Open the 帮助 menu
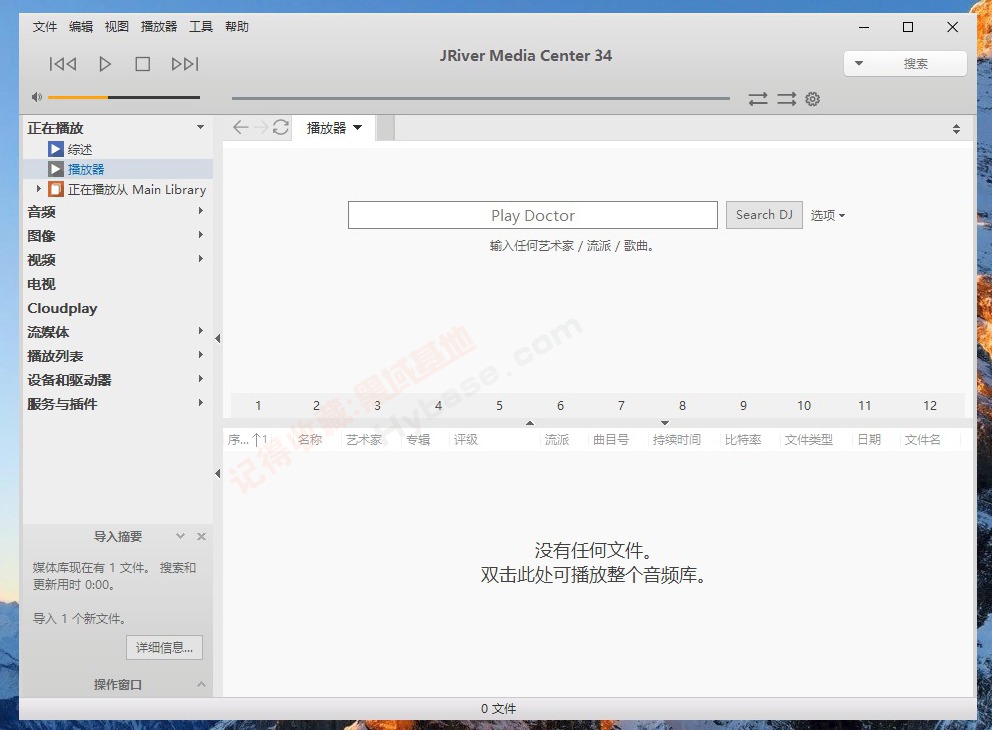Viewport: 992px width, 730px height. pos(237,27)
